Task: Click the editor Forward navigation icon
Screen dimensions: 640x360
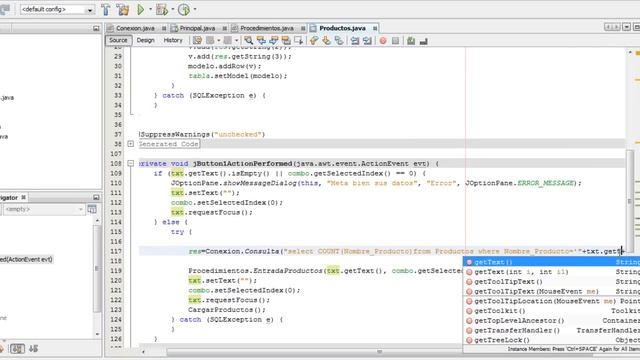Action: (x=227, y=40)
